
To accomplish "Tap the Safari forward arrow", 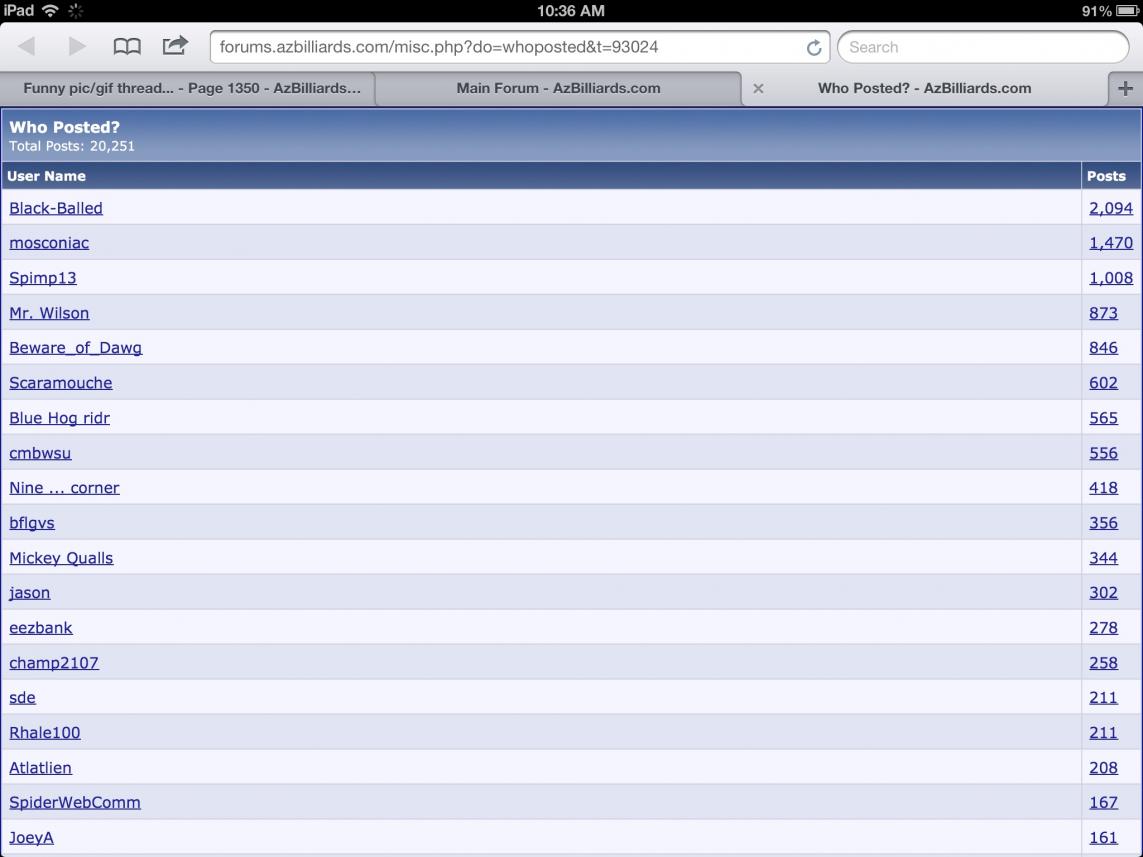I will (x=77, y=47).
